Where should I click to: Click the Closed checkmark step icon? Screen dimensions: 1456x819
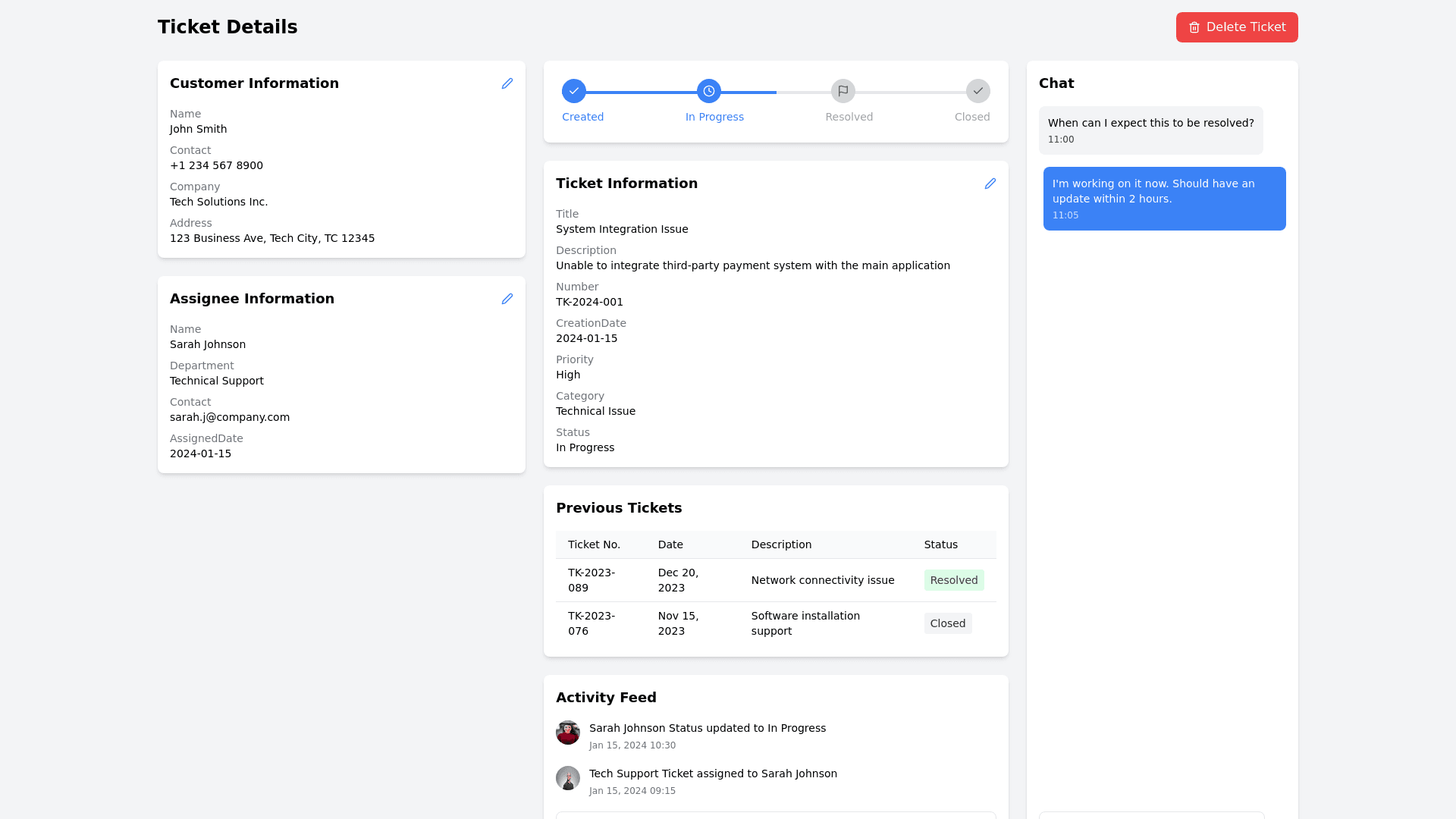[x=978, y=91]
